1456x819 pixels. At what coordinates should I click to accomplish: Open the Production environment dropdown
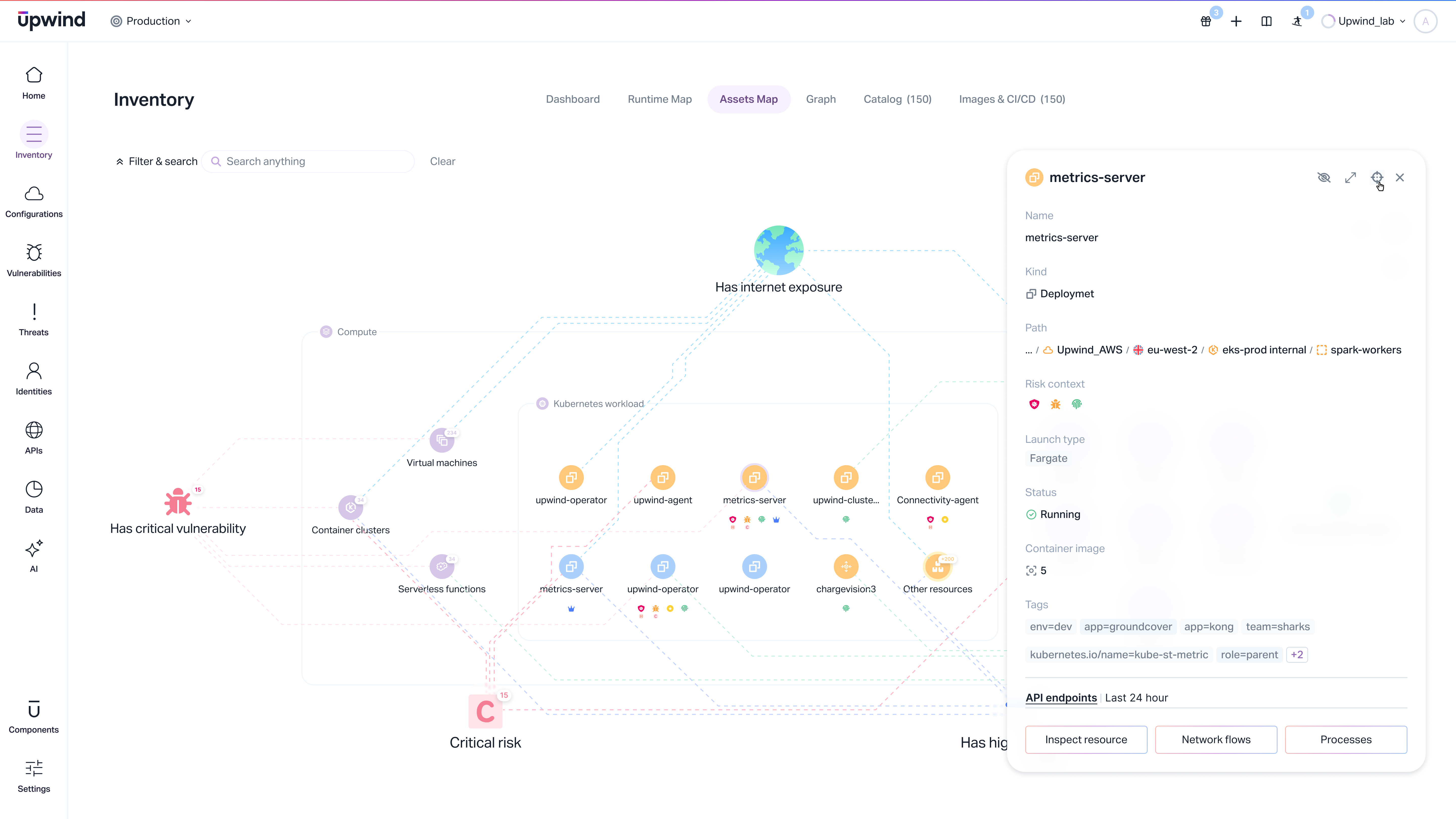pyautogui.click(x=151, y=21)
